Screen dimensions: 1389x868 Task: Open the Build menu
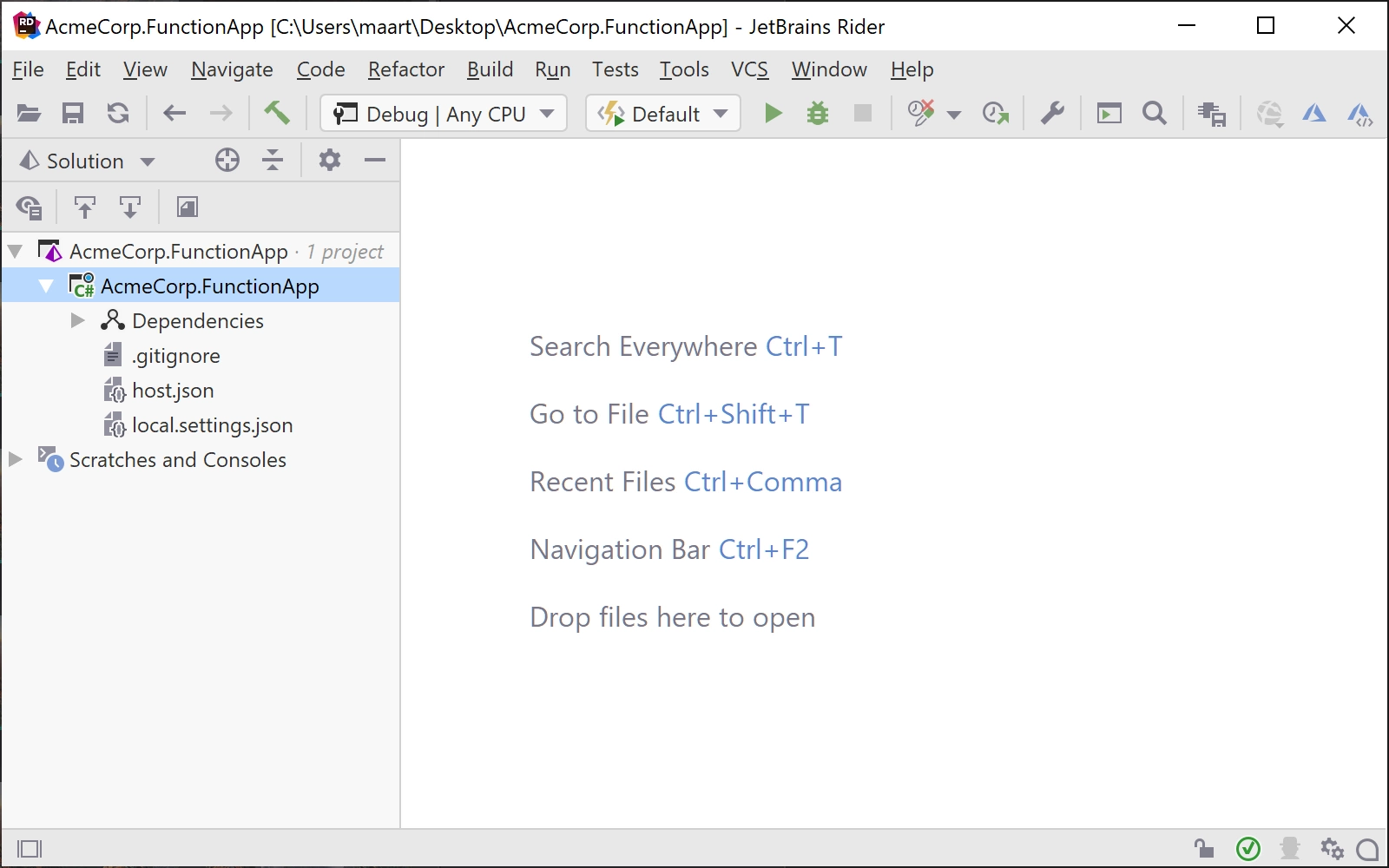(490, 69)
